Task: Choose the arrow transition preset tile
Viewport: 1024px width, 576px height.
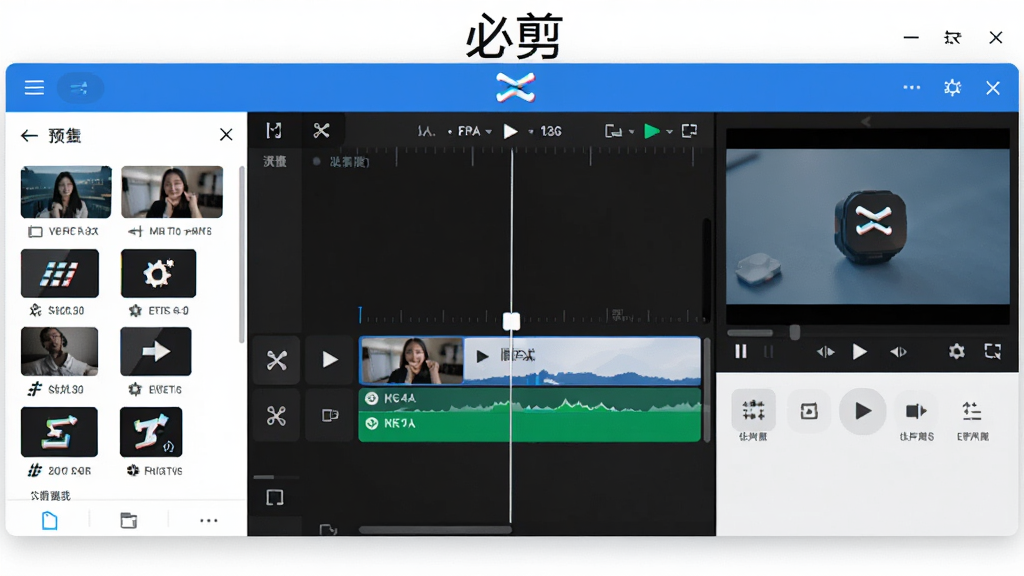Action: click(155, 351)
